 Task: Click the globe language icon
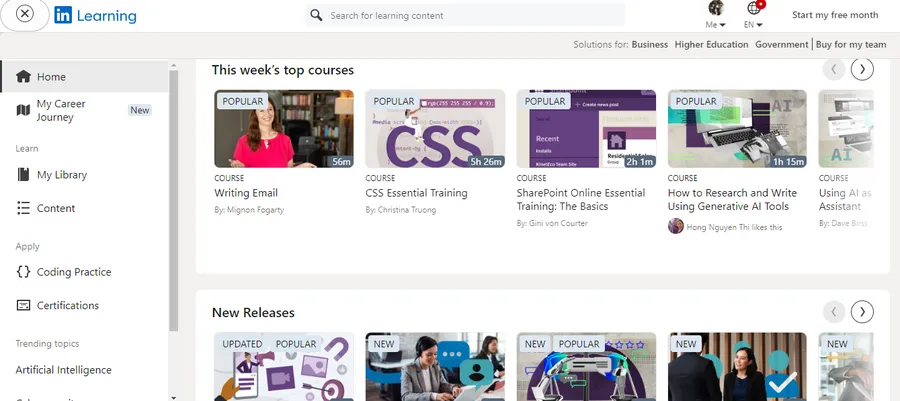pyautogui.click(x=754, y=9)
